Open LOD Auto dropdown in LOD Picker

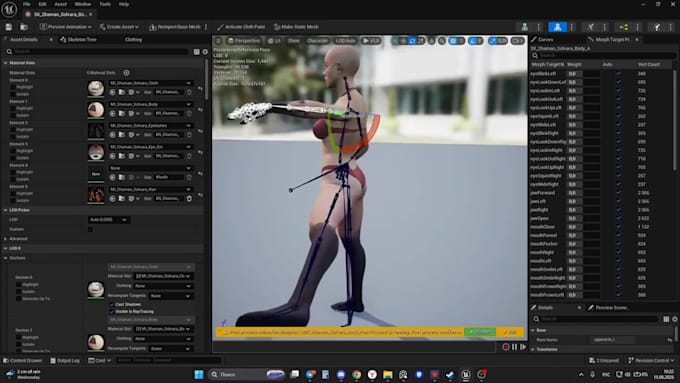[x=108, y=220]
